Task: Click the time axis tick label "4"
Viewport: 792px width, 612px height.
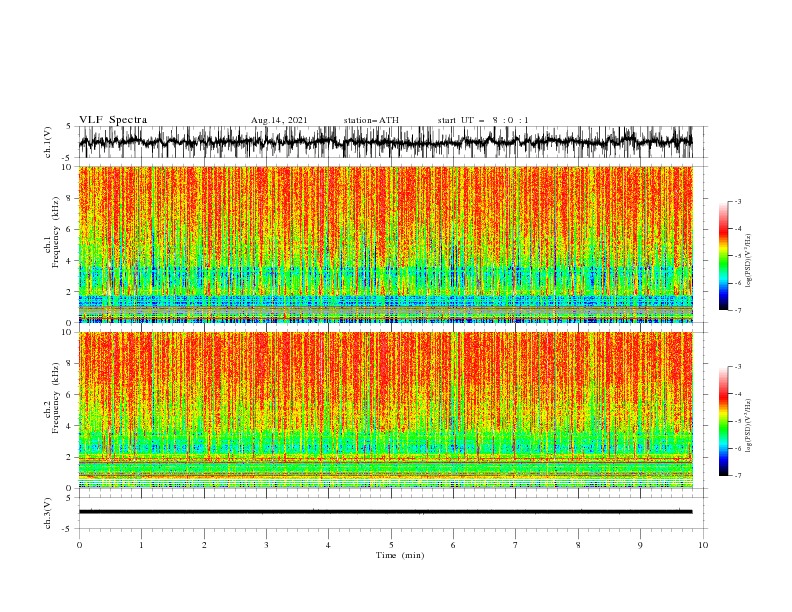Action: coord(328,545)
